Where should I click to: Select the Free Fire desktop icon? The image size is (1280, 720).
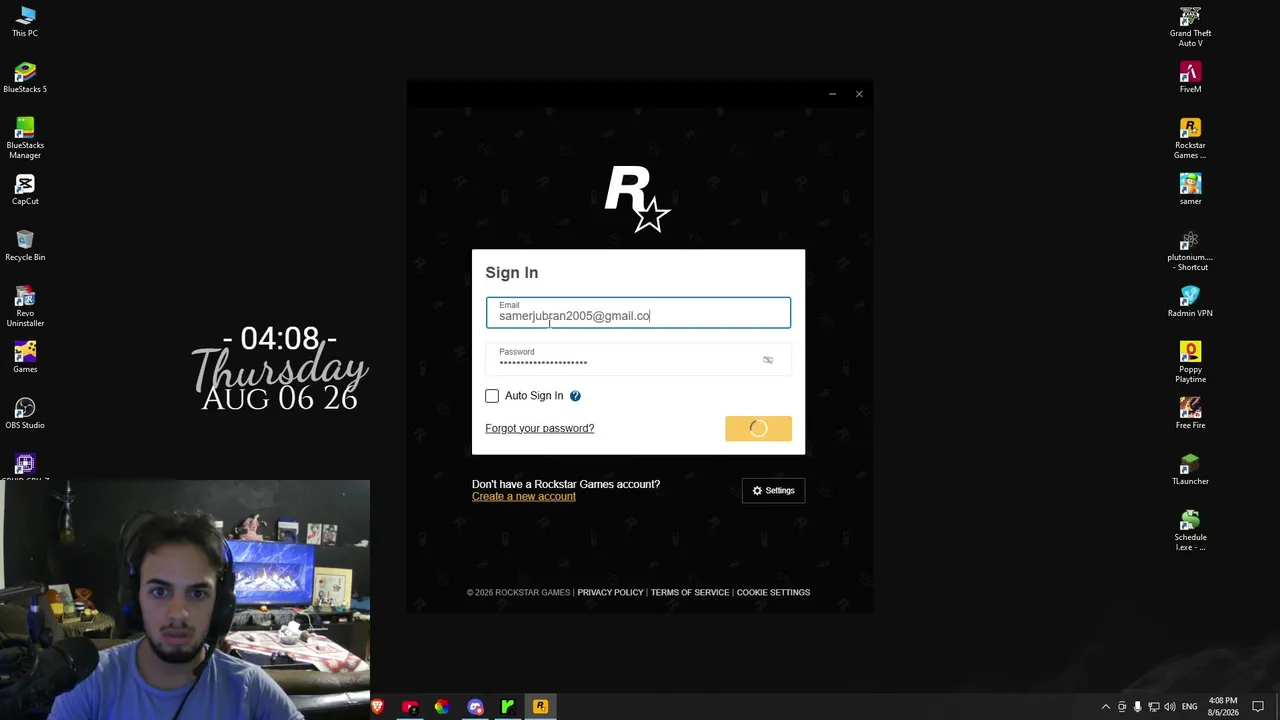coord(1190,414)
